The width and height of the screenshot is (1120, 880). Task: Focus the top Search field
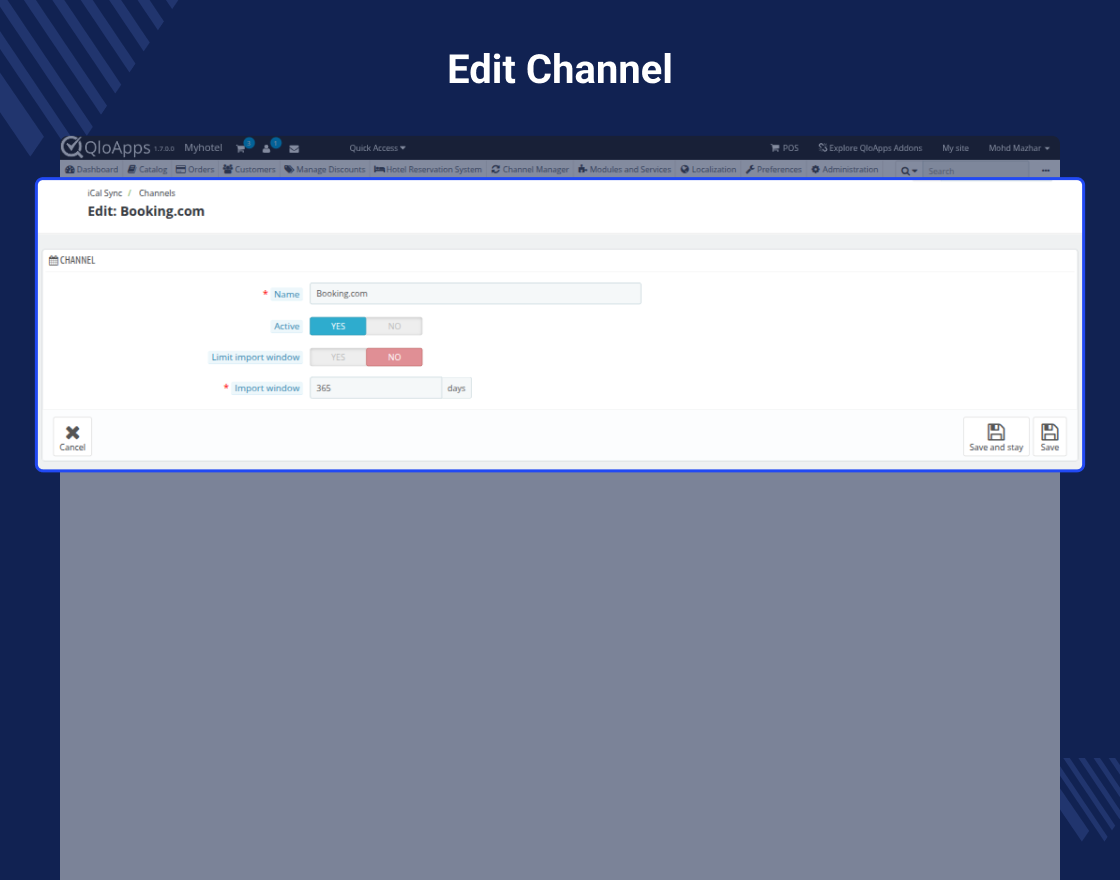(975, 171)
